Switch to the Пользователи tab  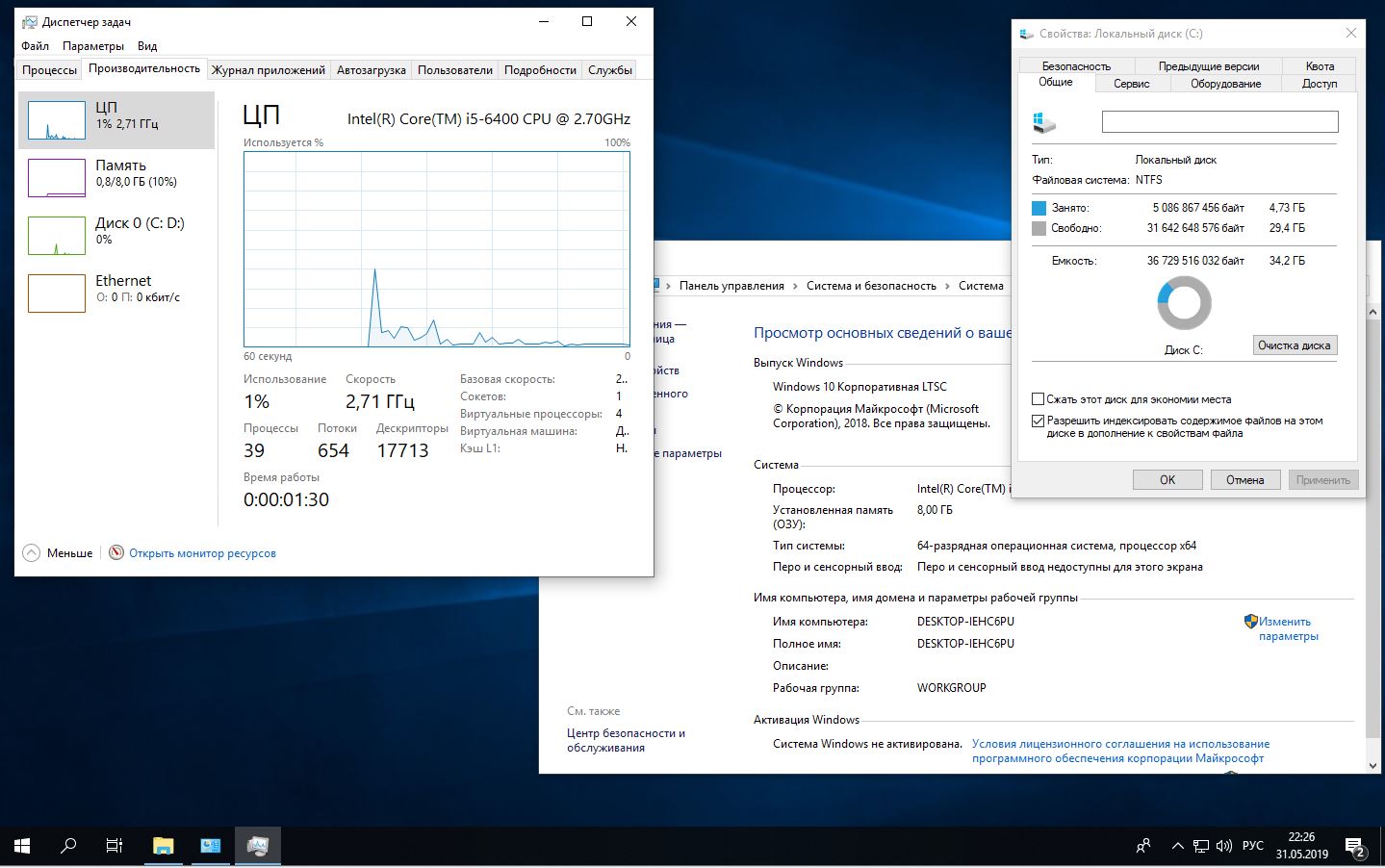pyautogui.click(x=455, y=70)
